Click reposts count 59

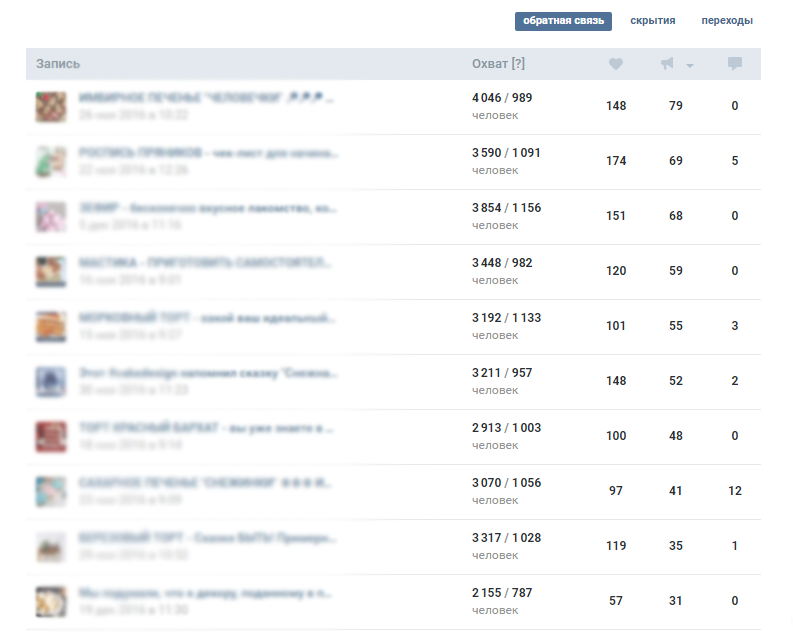[676, 271]
